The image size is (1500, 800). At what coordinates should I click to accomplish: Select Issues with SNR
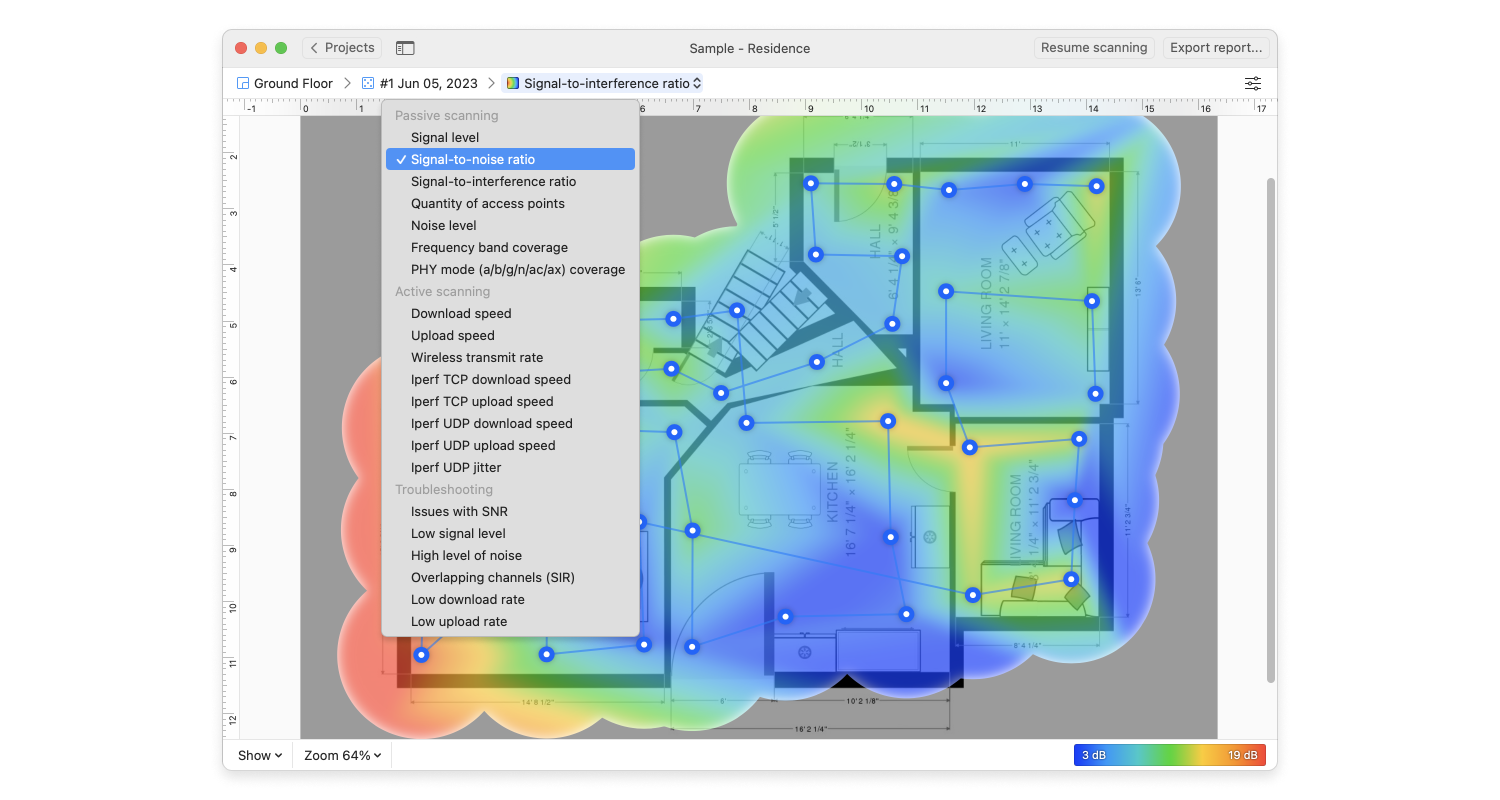(x=510, y=512)
